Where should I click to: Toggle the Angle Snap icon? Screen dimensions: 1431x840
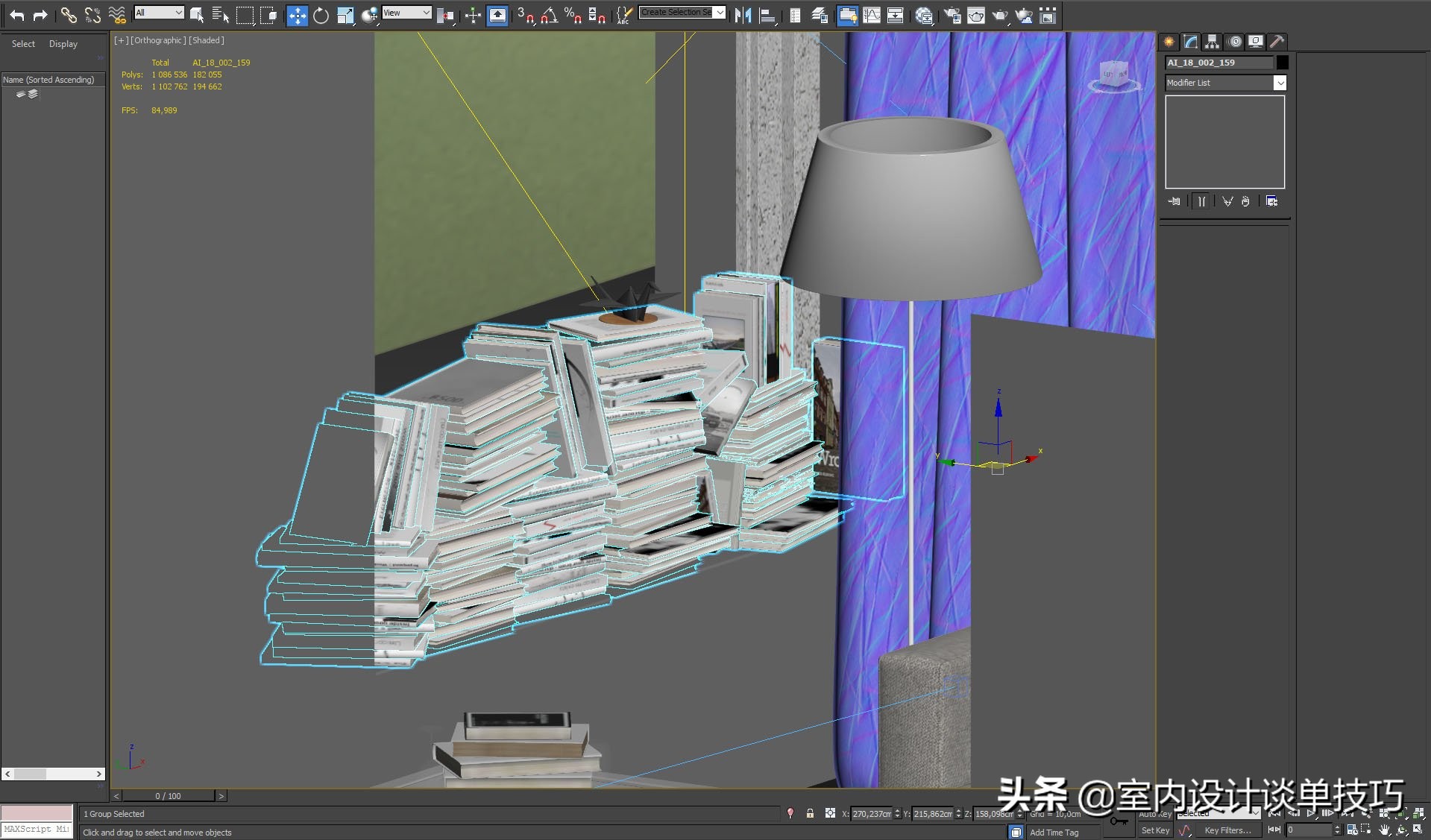point(549,16)
